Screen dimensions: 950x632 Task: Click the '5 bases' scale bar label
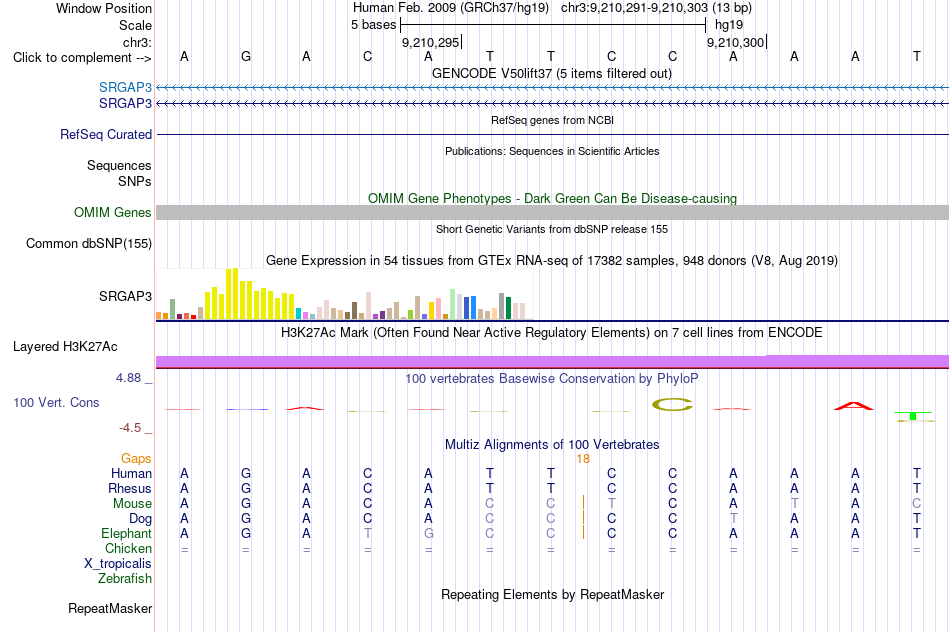click(x=373, y=25)
